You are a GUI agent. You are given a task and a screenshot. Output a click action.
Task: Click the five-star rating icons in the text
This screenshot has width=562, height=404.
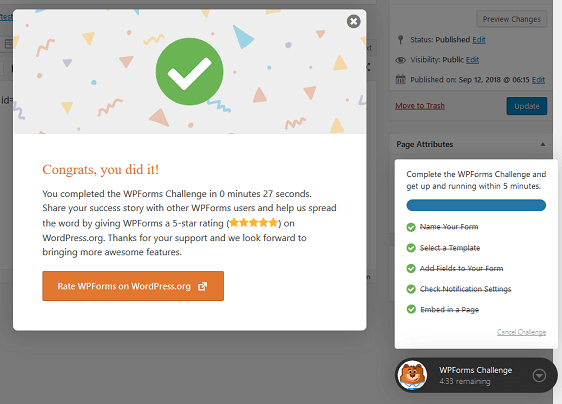click(253, 223)
